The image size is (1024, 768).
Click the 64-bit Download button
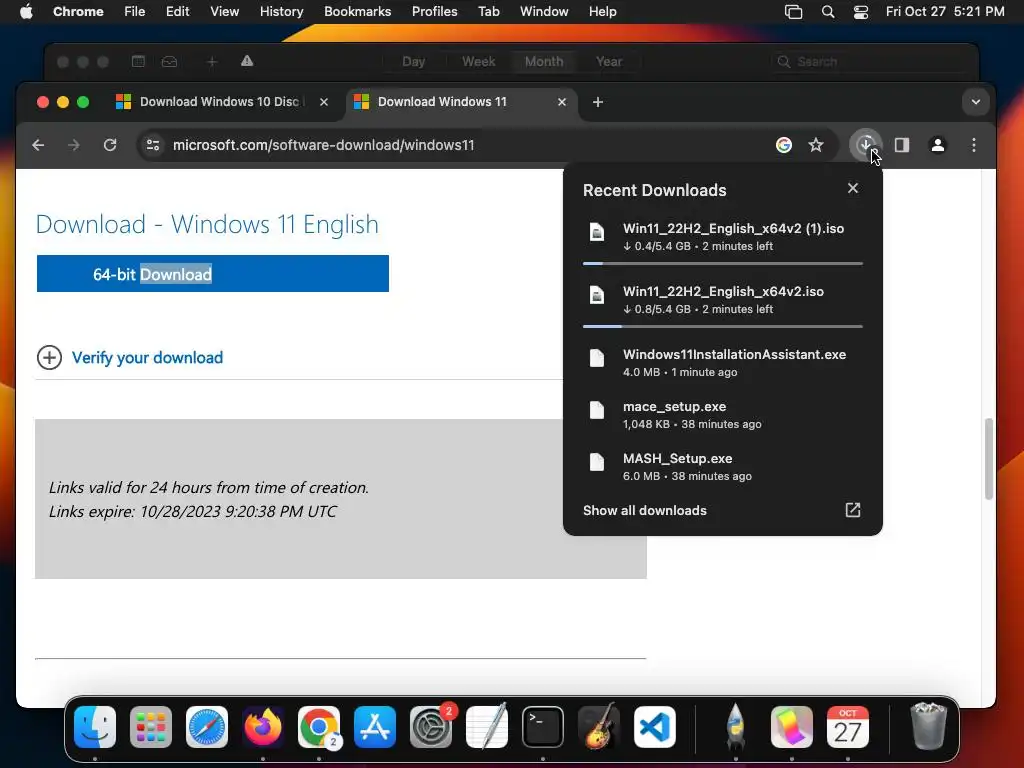pos(213,274)
